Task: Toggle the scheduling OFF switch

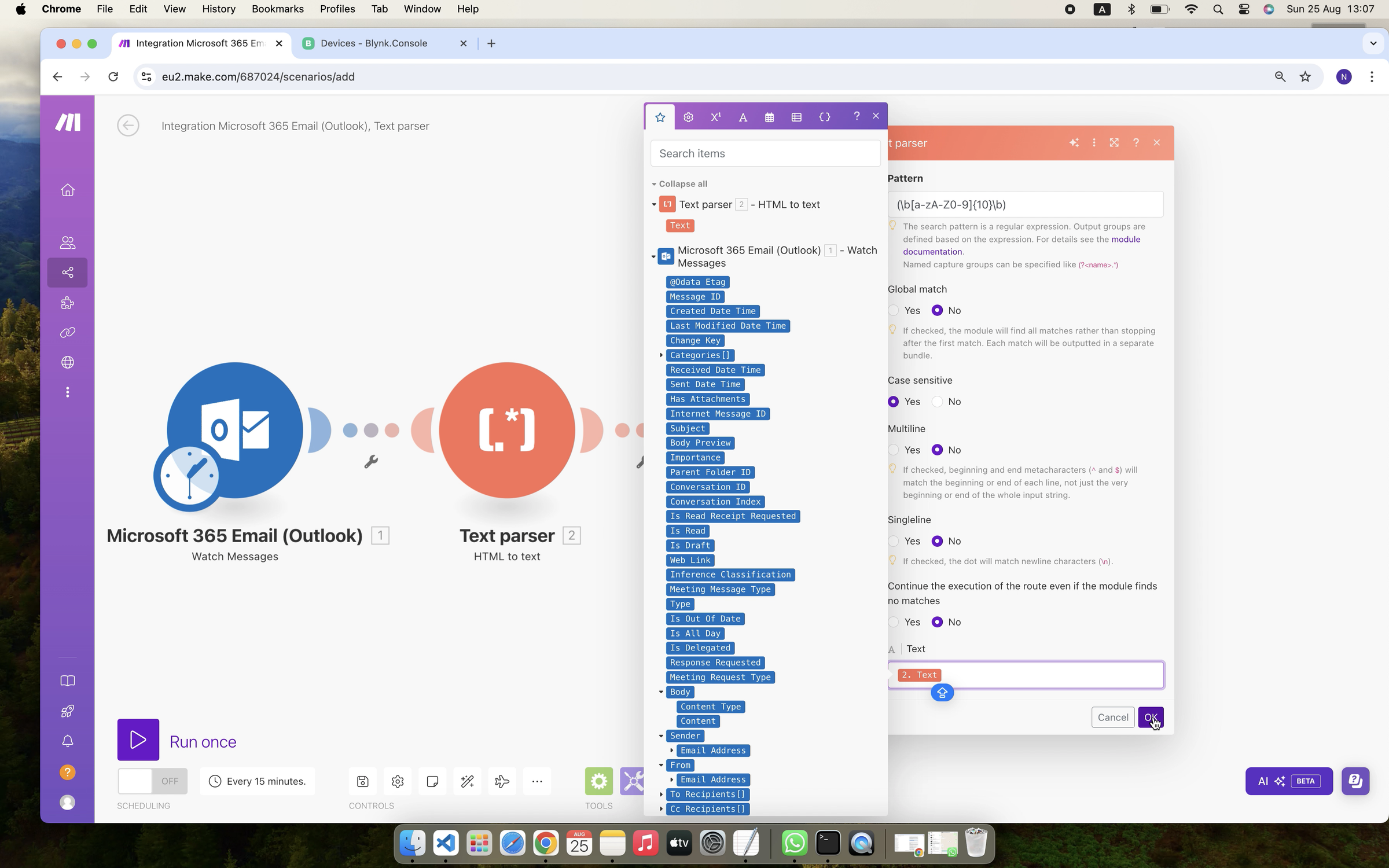Action: (152, 781)
